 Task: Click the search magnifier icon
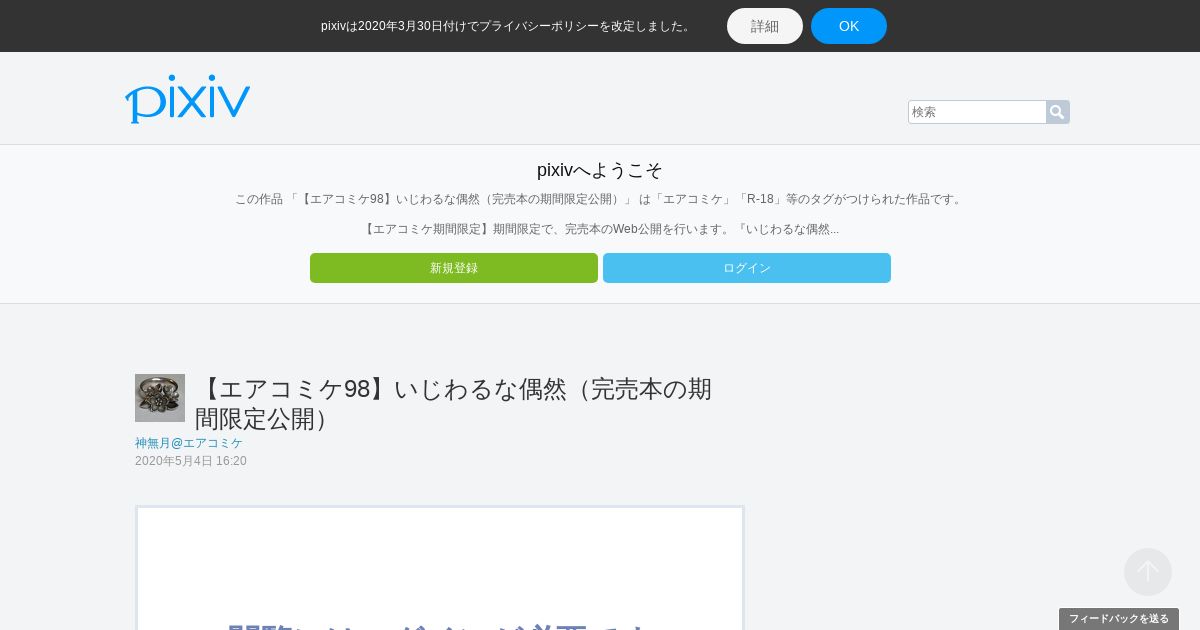1057,112
